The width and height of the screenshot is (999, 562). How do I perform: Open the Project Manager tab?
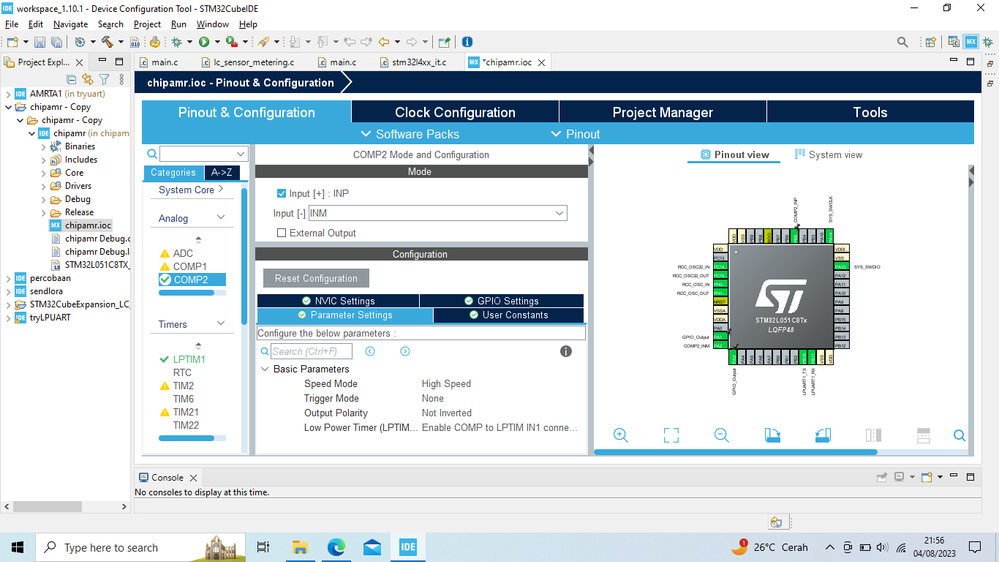[x=662, y=112]
